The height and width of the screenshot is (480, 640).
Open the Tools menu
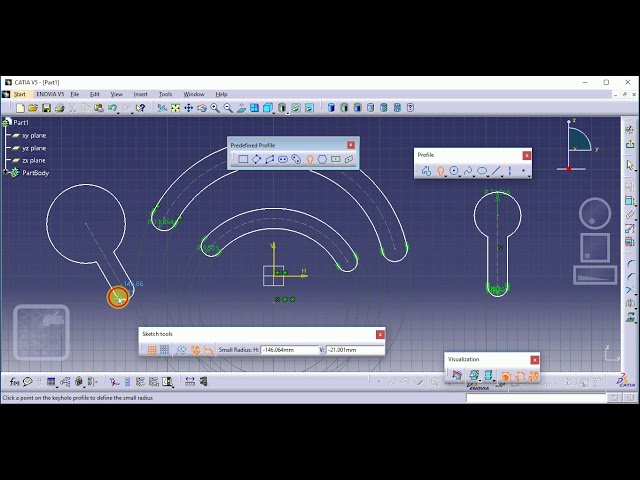(165, 94)
